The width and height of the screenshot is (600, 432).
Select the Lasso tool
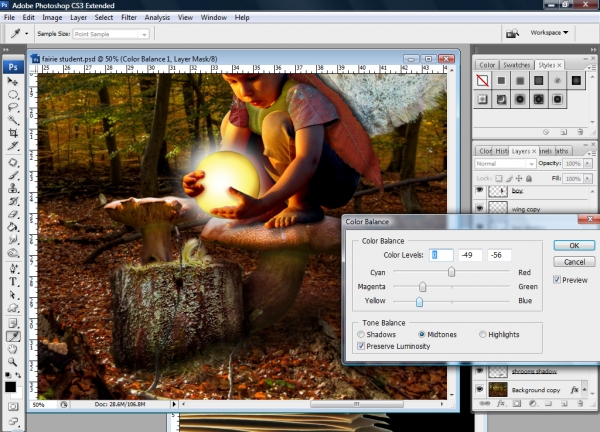13,108
